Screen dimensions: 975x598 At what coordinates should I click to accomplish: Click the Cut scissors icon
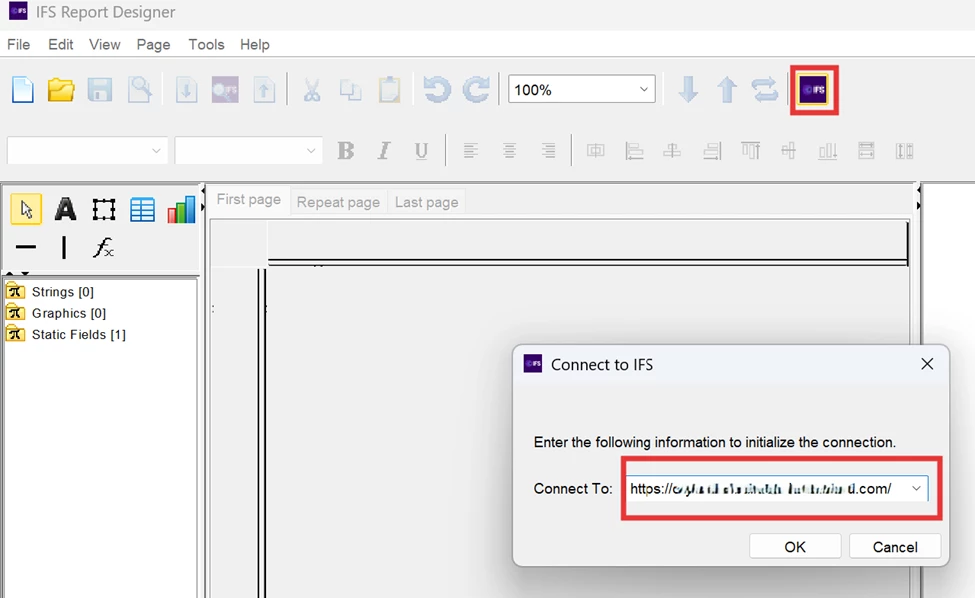pos(312,90)
